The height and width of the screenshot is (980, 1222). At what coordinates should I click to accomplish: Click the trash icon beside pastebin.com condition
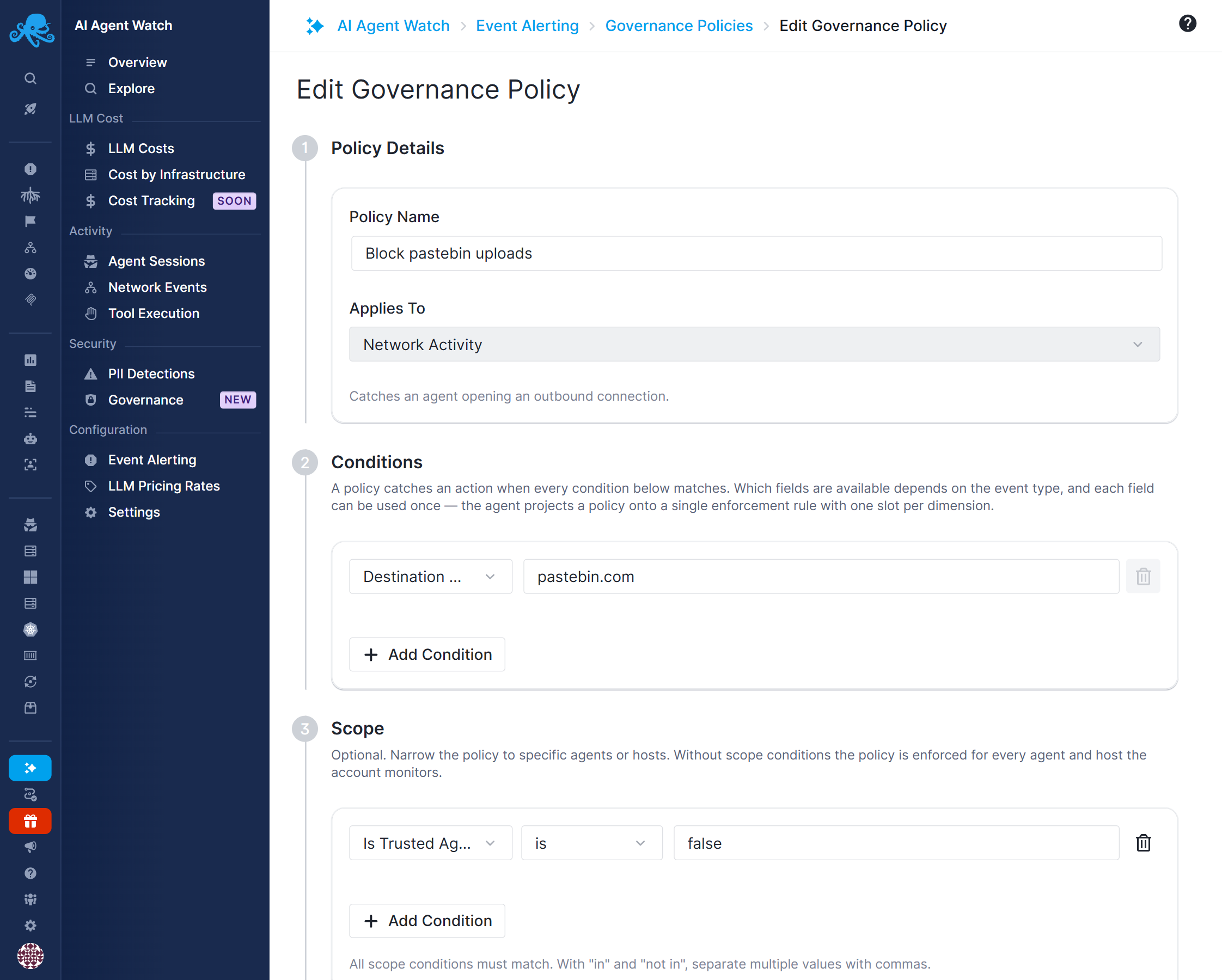(1142, 577)
